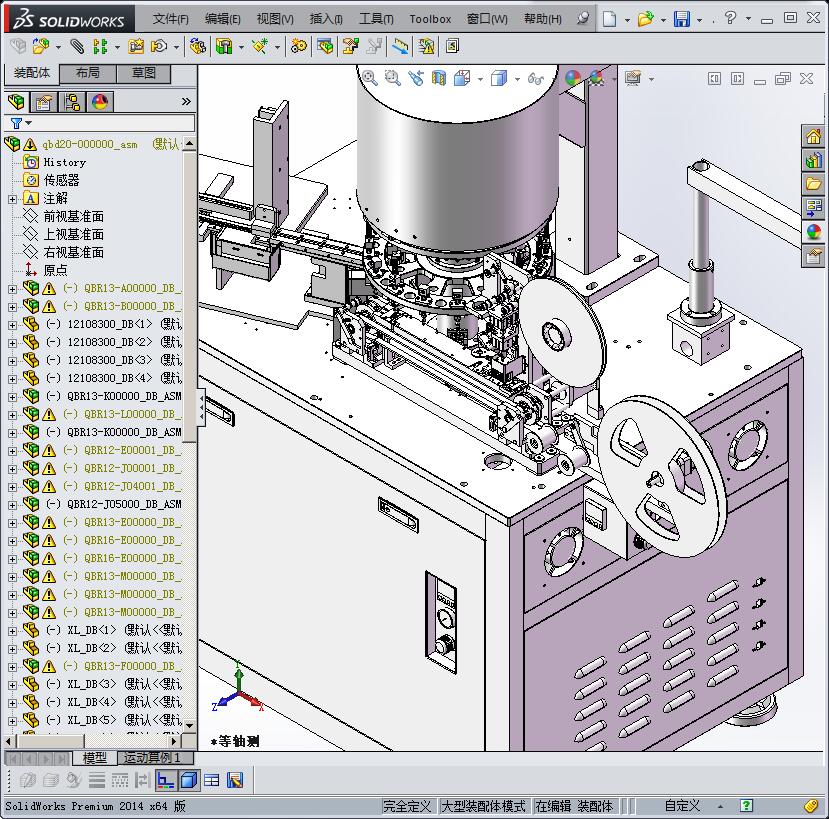This screenshot has width=829, height=819.
Task: Switch to the 布局 tab
Action: point(88,73)
